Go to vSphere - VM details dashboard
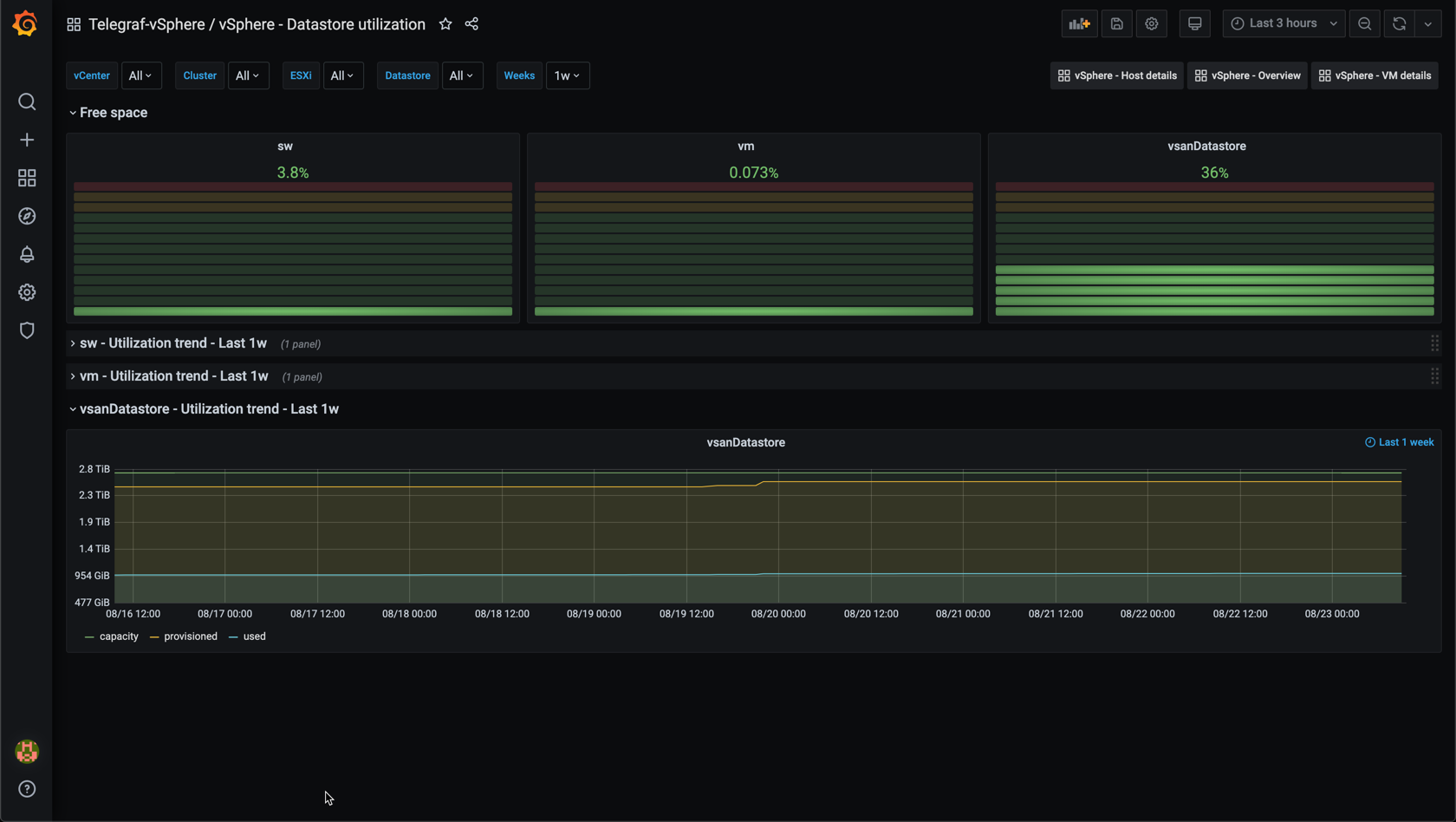 tap(1375, 75)
